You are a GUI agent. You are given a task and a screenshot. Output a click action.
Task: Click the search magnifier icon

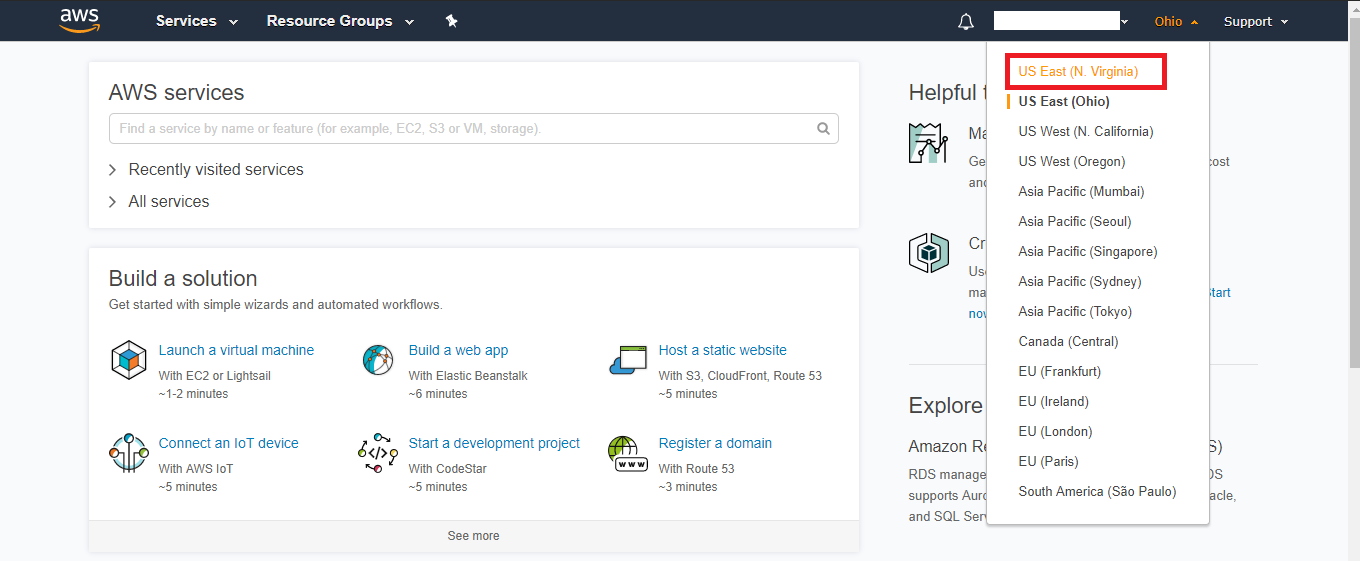(823, 129)
